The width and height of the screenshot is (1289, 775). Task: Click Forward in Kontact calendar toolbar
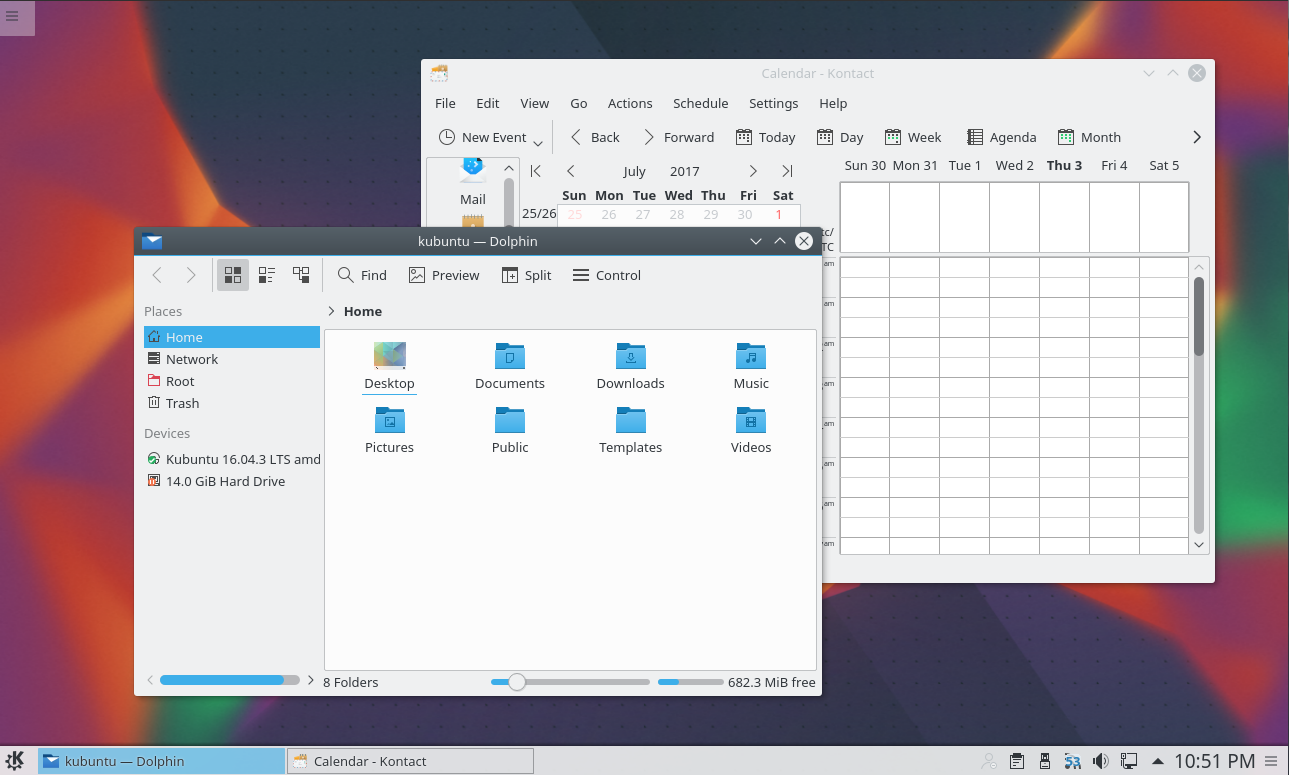(678, 137)
